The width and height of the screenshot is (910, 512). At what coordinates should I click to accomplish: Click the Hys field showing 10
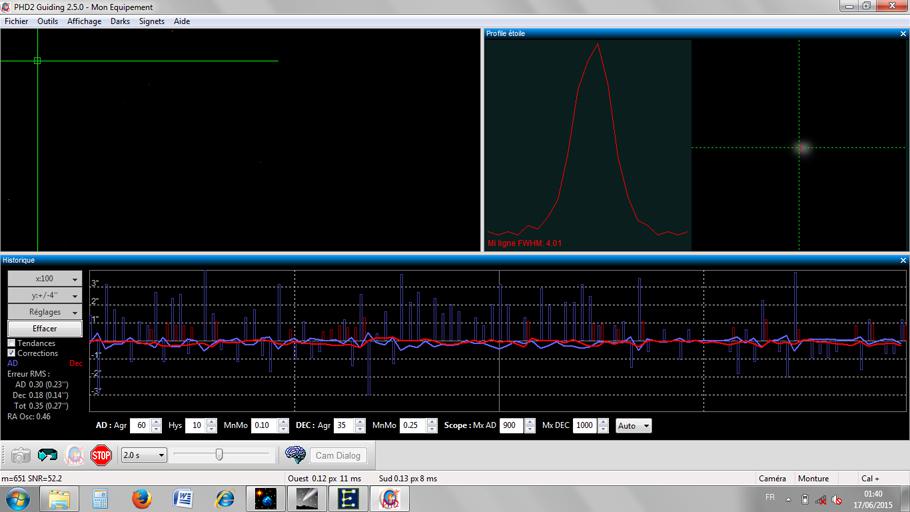pos(196,426)
